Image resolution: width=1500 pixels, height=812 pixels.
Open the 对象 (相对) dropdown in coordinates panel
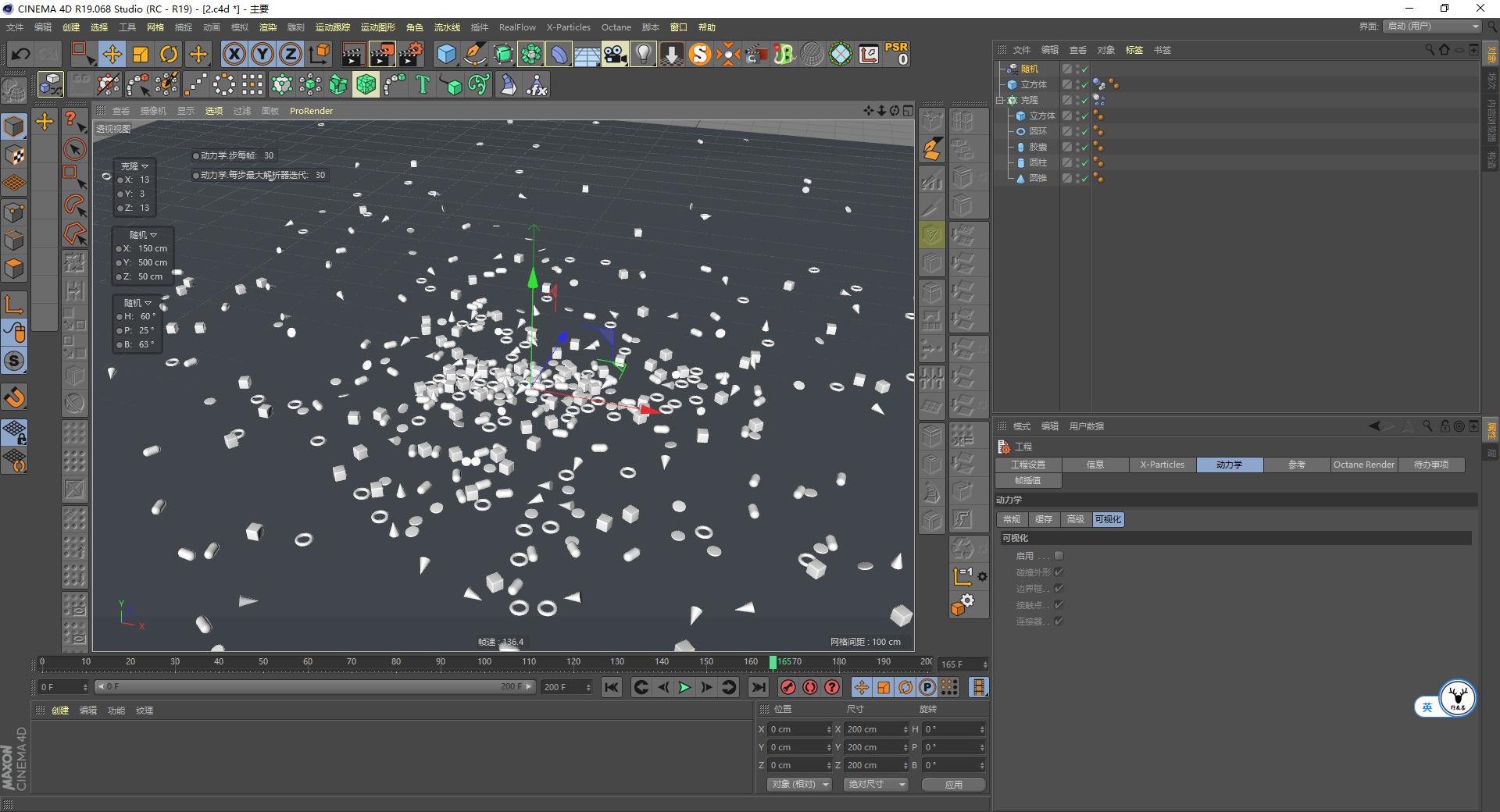(x=798, y=784)
